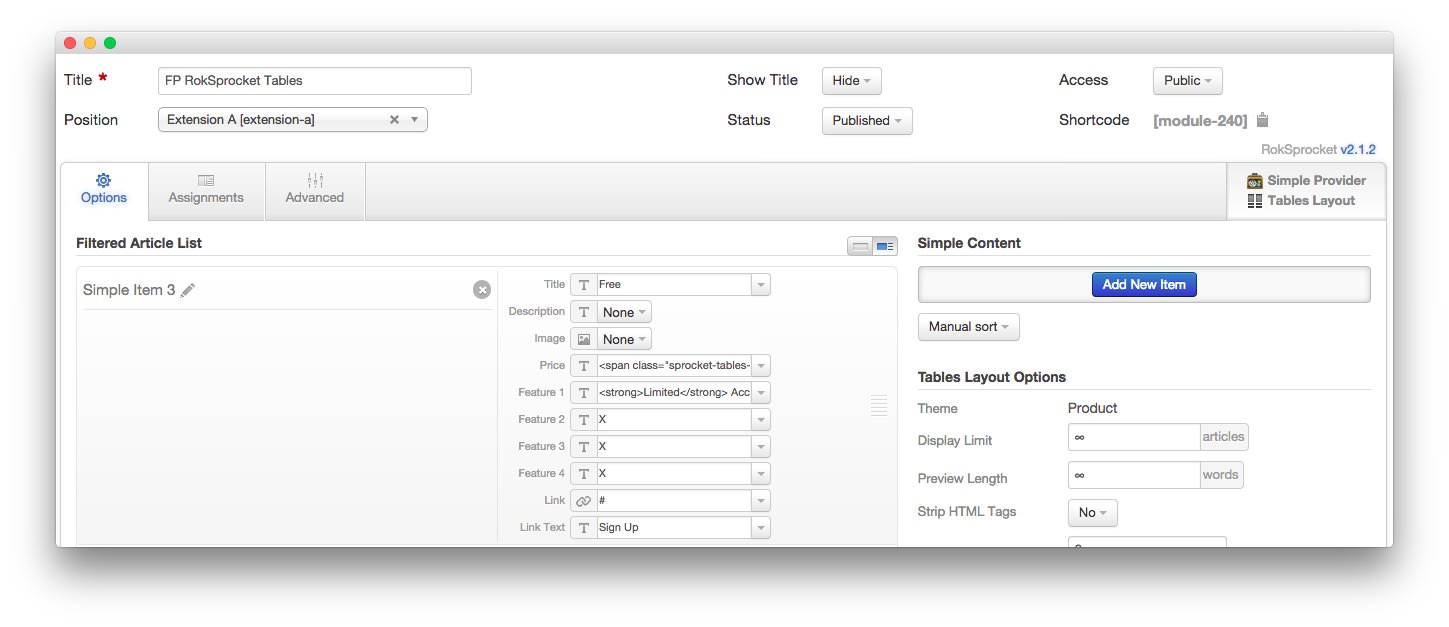Click the text type icon for Feature 4
The height and width of the screenshot is (627, 1449).
[584, 474]
